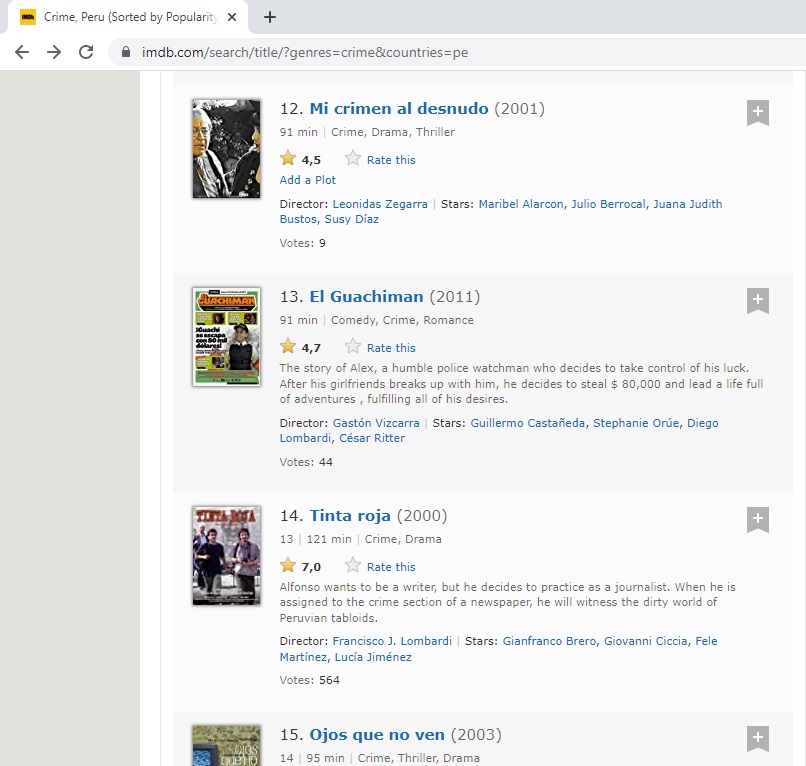
Task: Open star Susy Díaz
Action: [x=352, y=219]
